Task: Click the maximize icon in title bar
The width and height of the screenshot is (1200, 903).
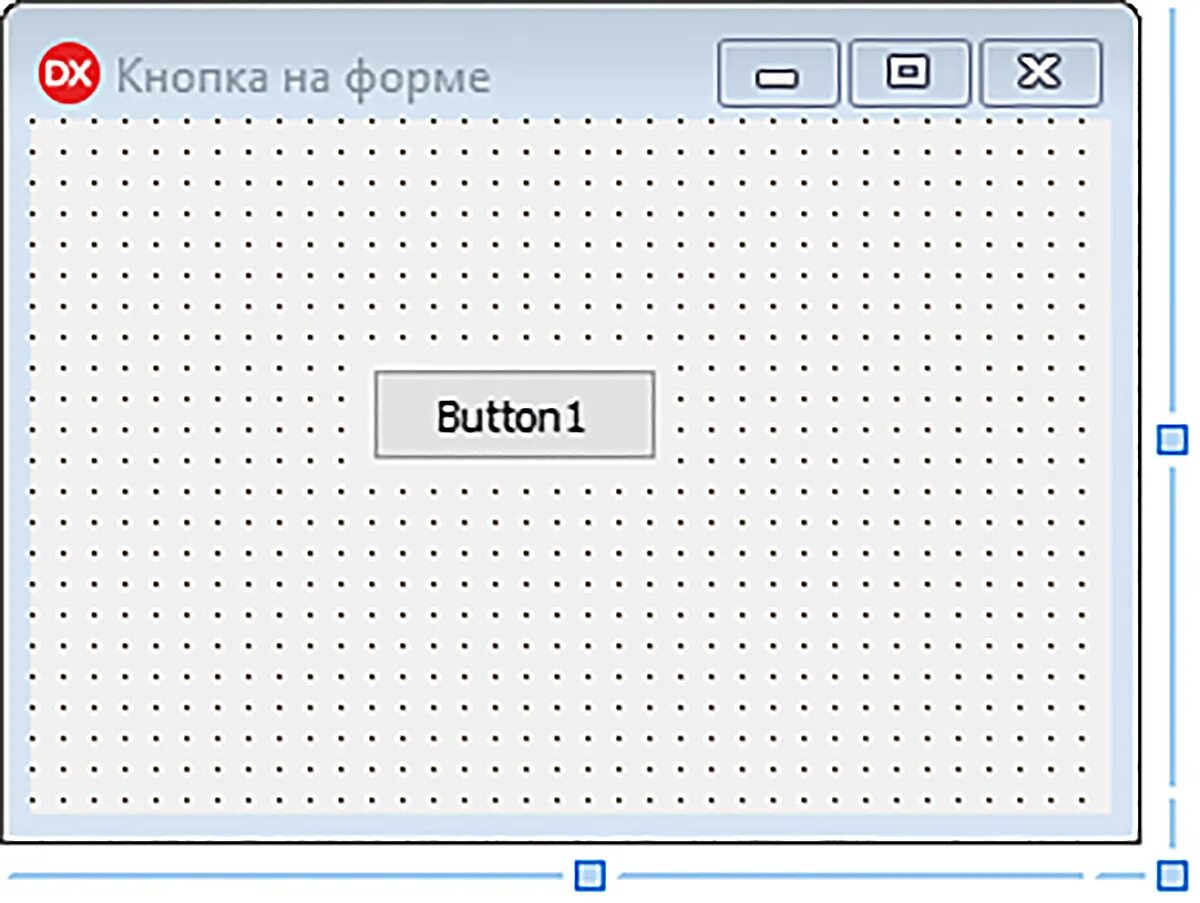Action: [x=909, y=73]
